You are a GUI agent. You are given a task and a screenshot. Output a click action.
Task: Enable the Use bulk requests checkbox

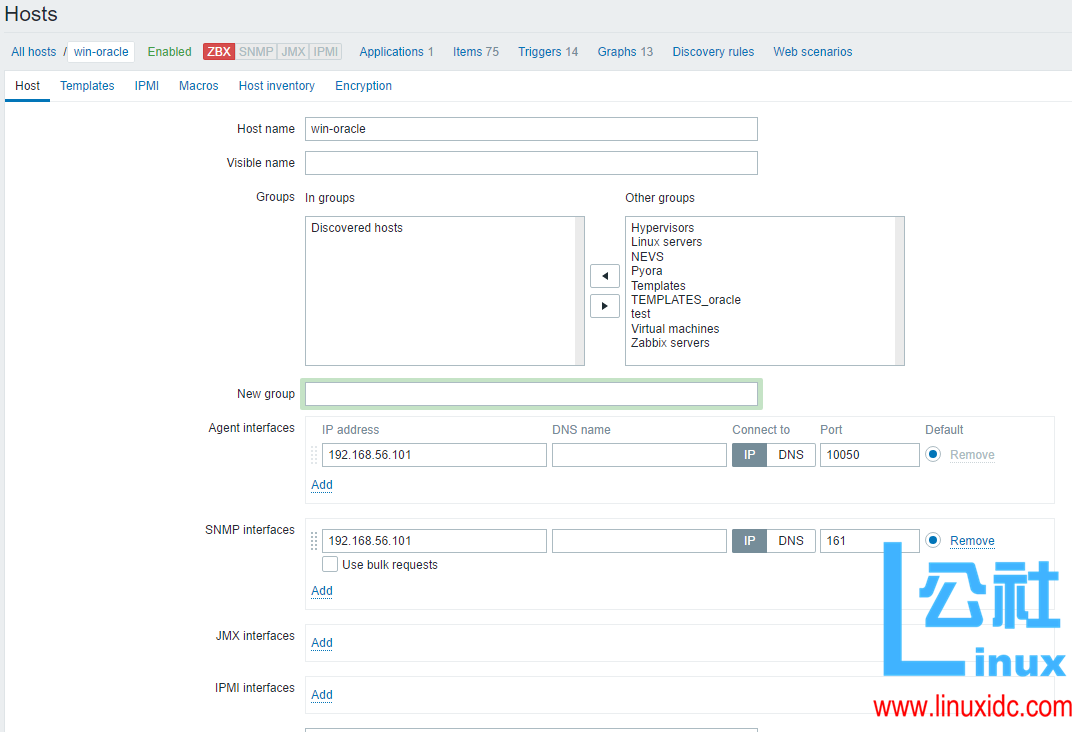click(330, 564)
